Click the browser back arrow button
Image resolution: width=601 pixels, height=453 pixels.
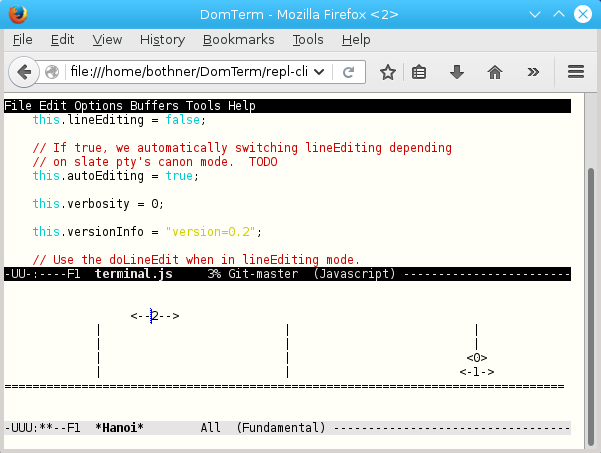(x=24, y=72)
